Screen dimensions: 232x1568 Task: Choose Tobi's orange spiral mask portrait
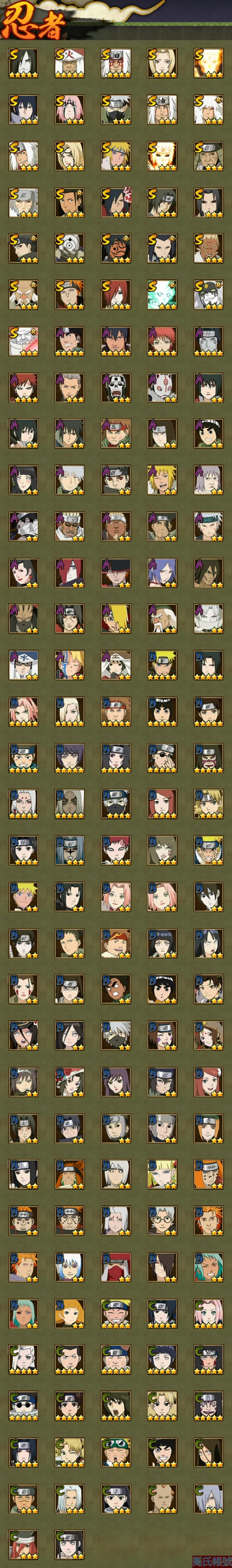[116, 248]
